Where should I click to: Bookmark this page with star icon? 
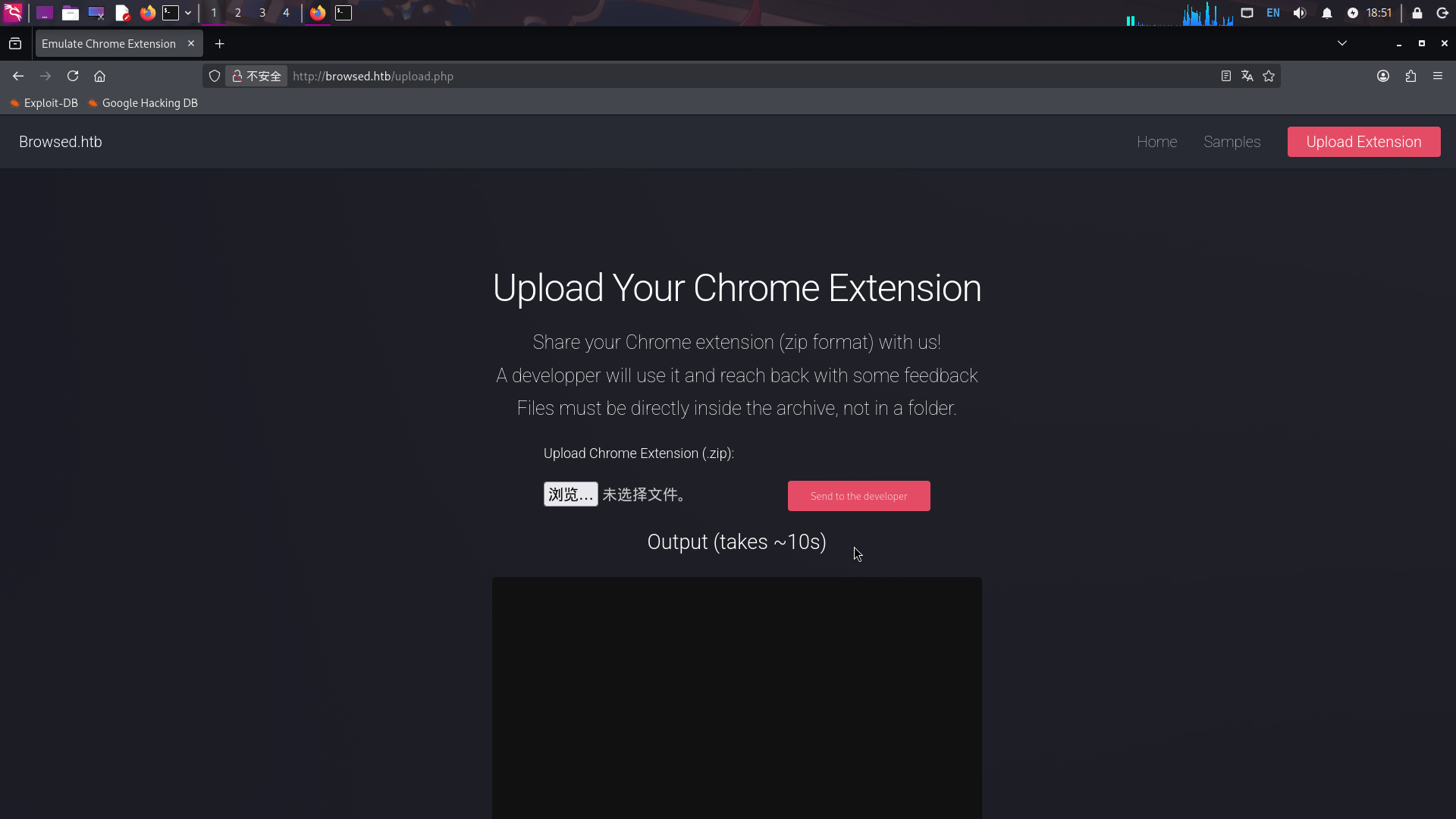[1269, 76]
